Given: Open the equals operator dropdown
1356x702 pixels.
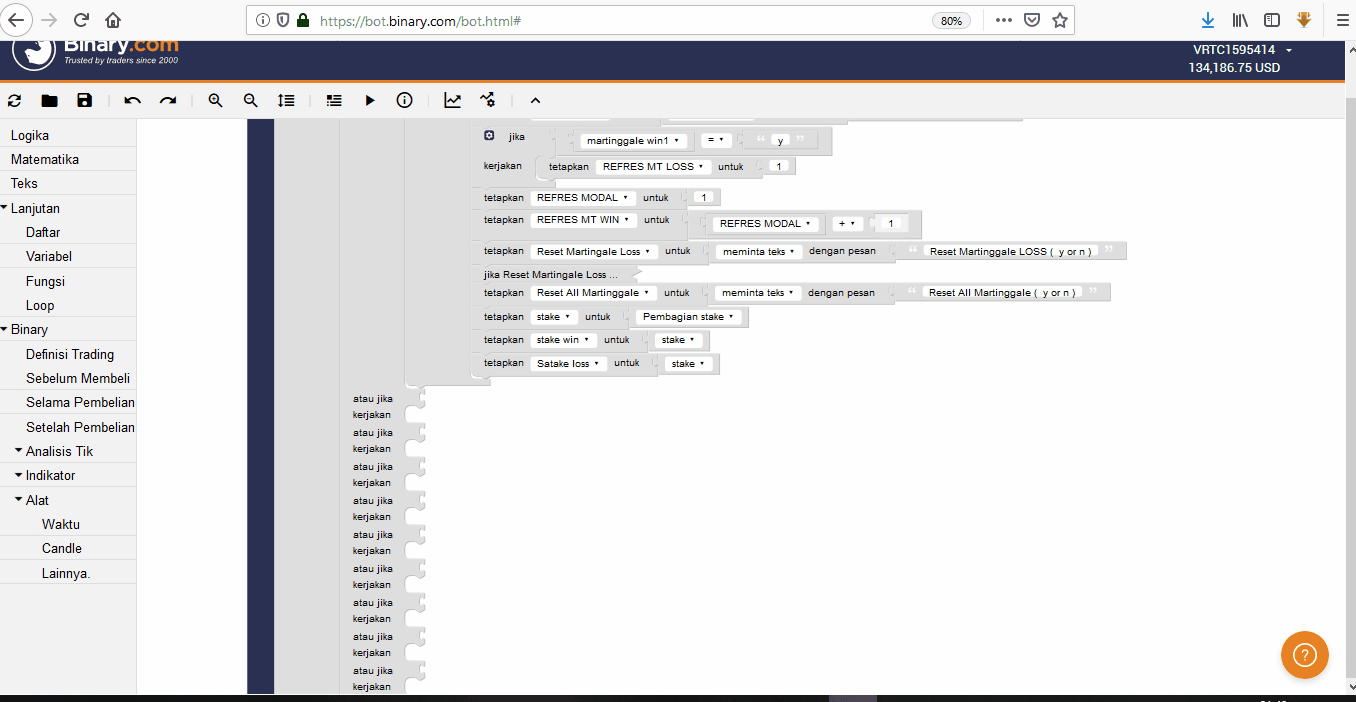Looking at the screenshot, I should click(x=716, y=140).
